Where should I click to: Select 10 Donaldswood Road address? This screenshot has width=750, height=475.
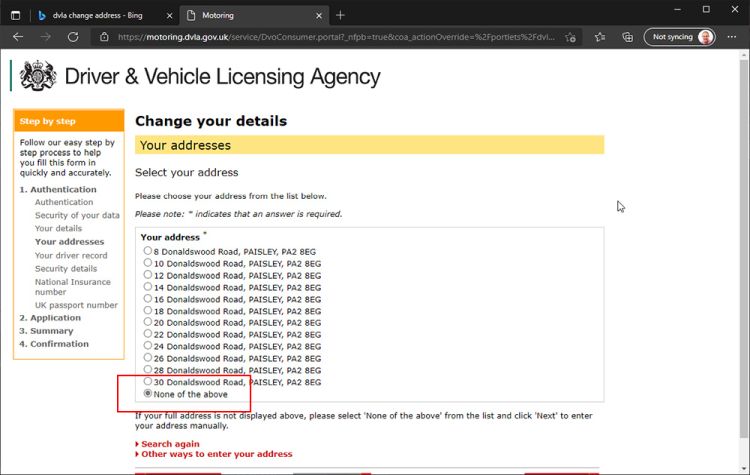pyautogui.click(x=148, y=263)
